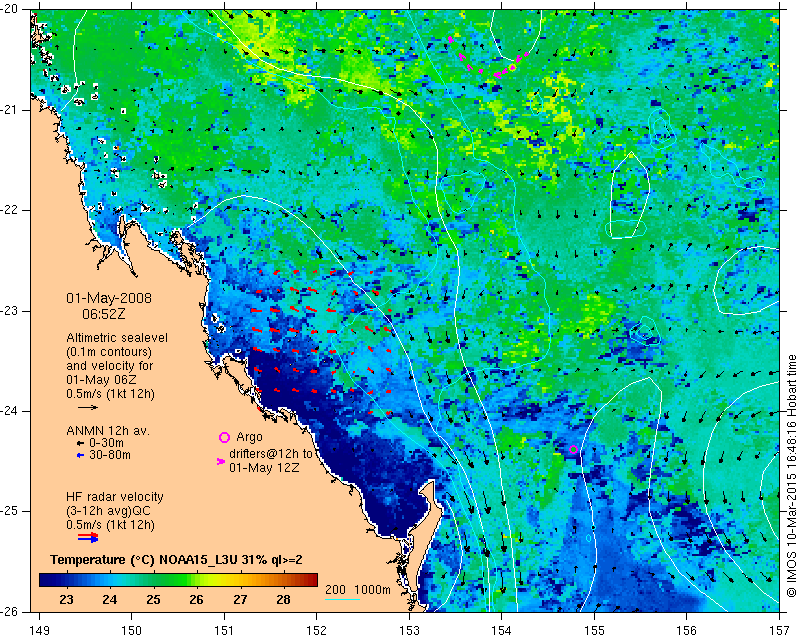Click the blue 30-80m legend arrow

(x=80, y=455)
